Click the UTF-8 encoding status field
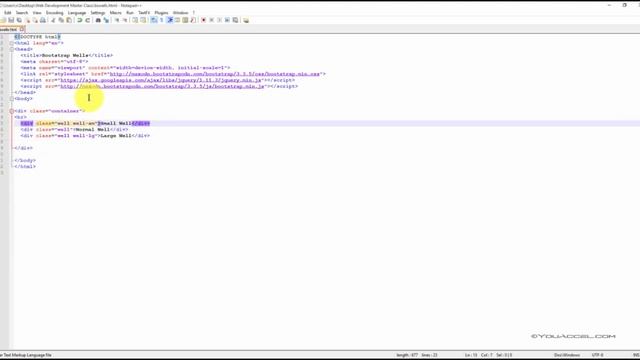Image resolution: width=640 pixels, height=360 pixels. (x=598, y=355)
